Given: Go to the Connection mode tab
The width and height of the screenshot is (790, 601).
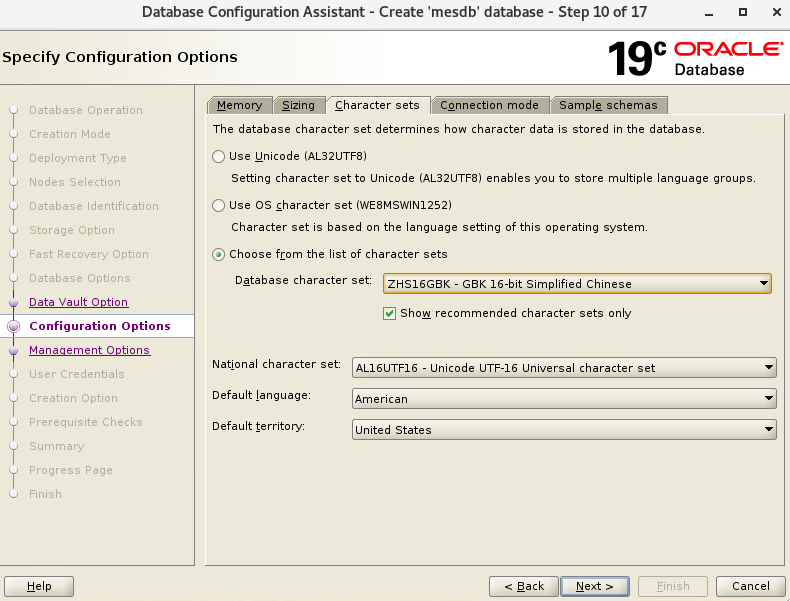Looking at the screenshot, I should coord(489,105).
